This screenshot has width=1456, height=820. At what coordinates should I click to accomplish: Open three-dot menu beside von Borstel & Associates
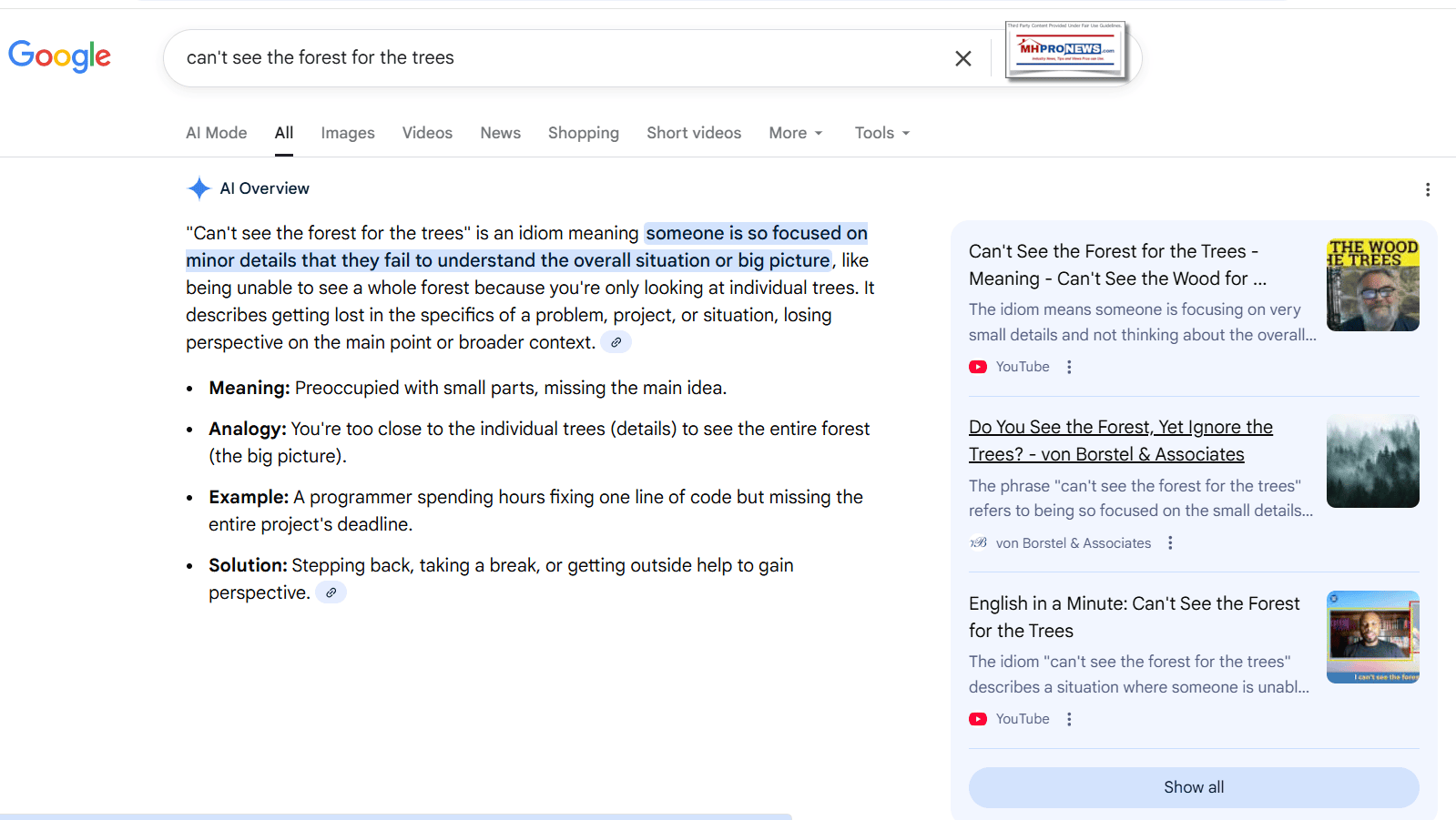pyautogui.click(x=1170, y=543)
